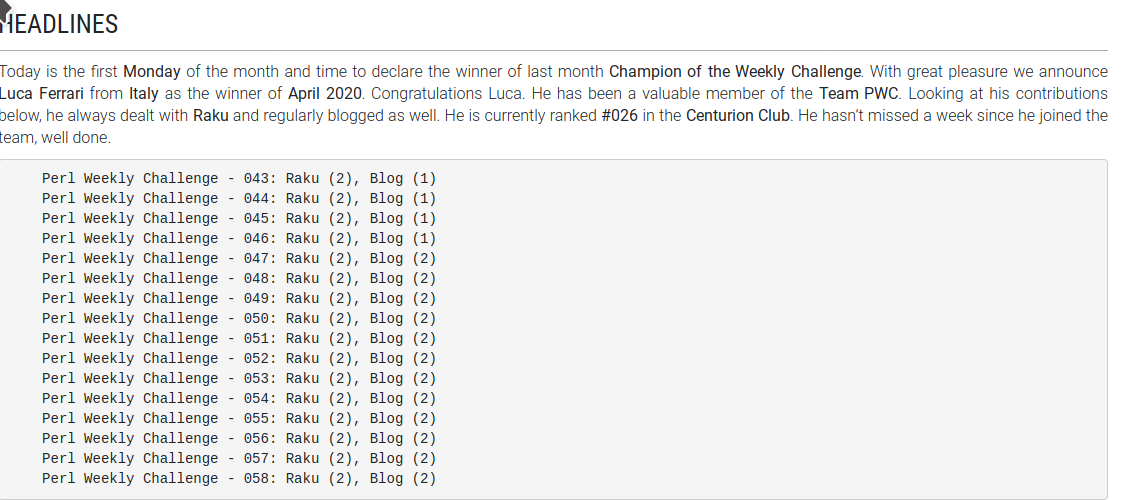Click the Perl Weekly Challenge - 046 line
Image resolution: width=1121 pixels, height=500 pixels.
click(239, 239)
